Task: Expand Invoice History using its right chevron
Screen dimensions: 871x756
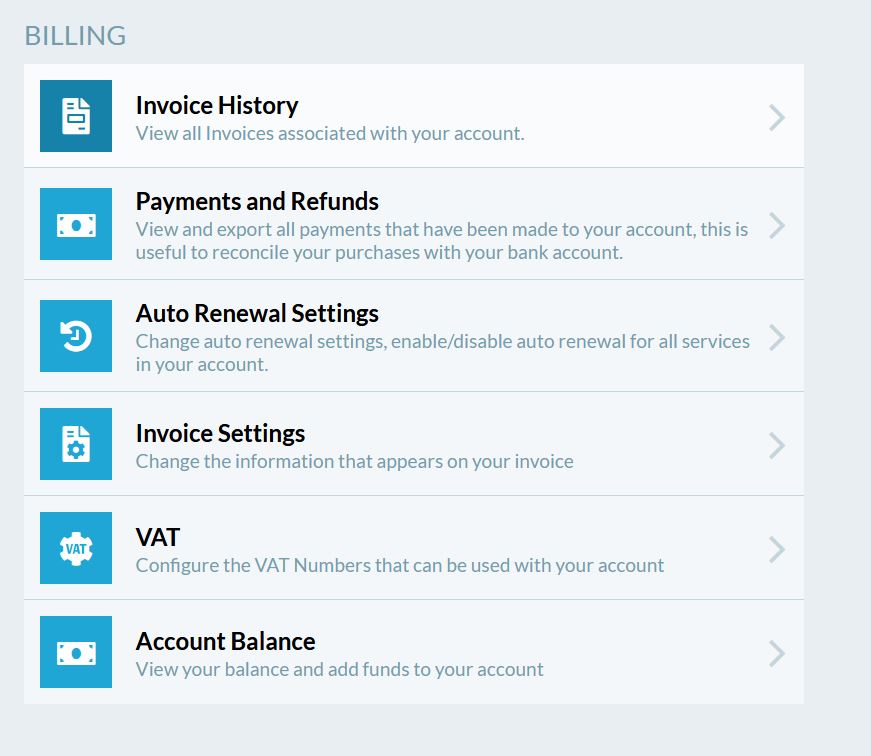Action: (x=777, y=118)
